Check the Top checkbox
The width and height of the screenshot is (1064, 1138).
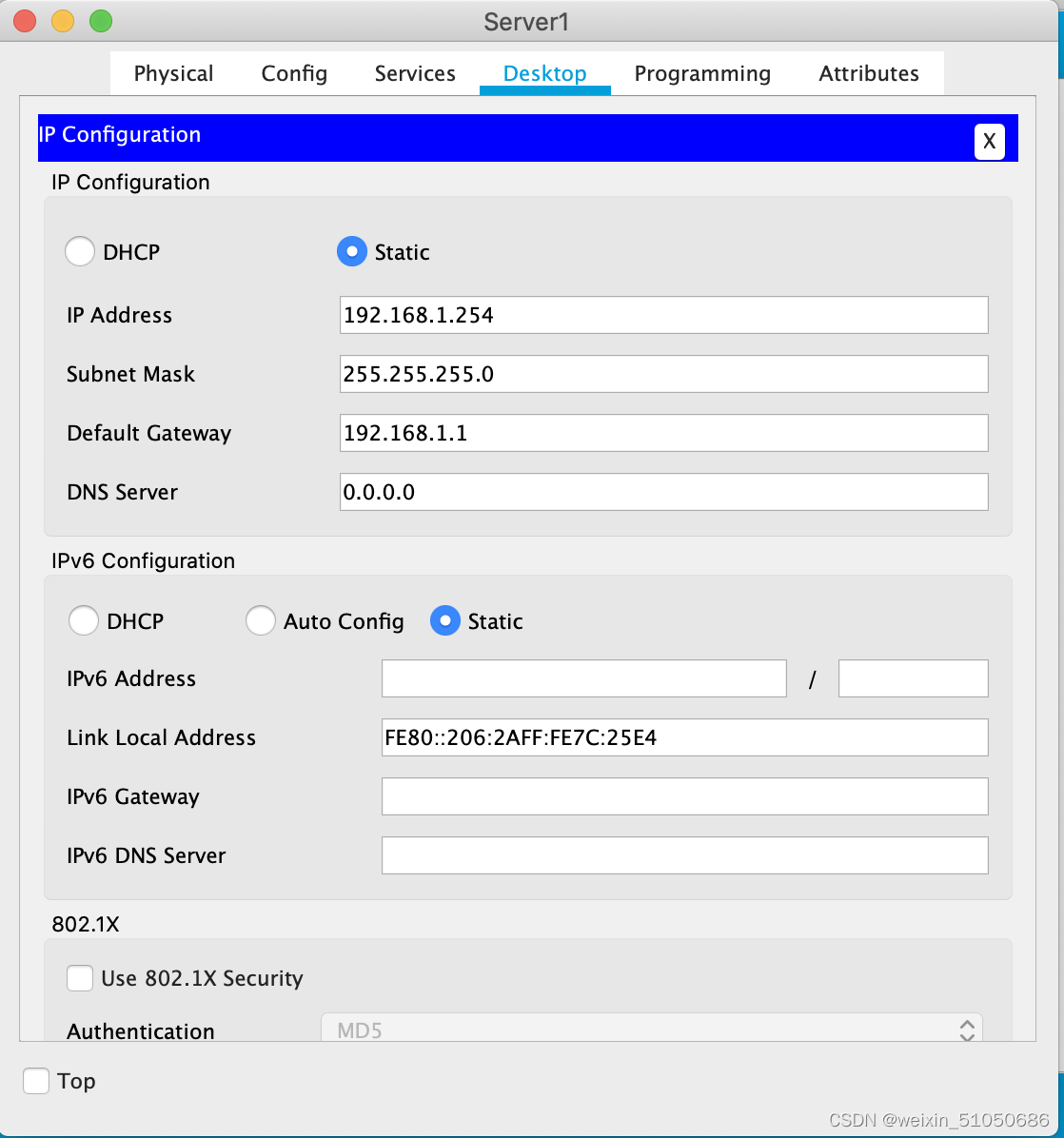(35, 1080)
